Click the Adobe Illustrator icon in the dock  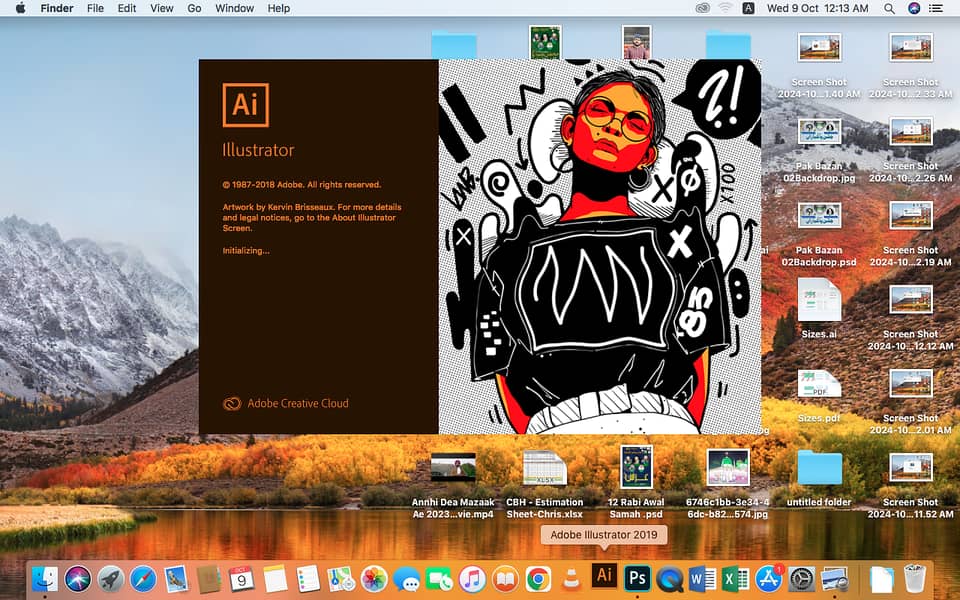pyautogui.click(x=604, y=575)
